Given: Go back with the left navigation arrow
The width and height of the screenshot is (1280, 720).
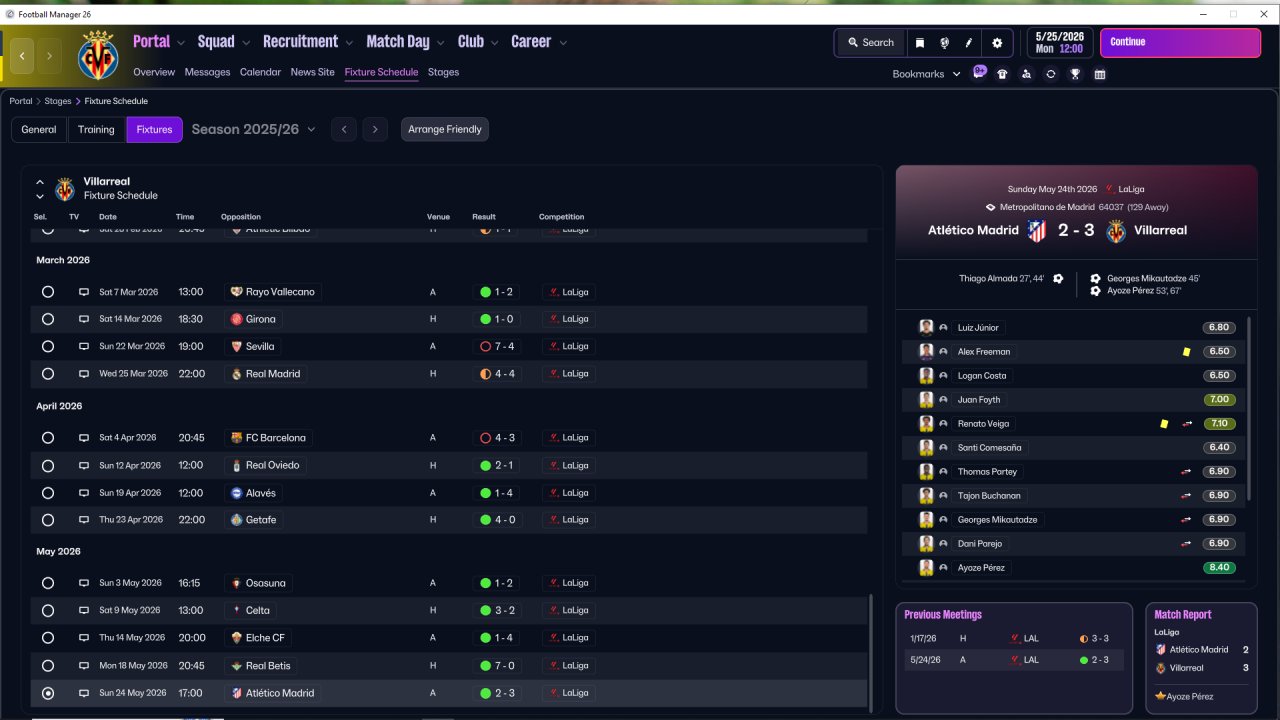Looking at the screenshot, I should point(22,56).
